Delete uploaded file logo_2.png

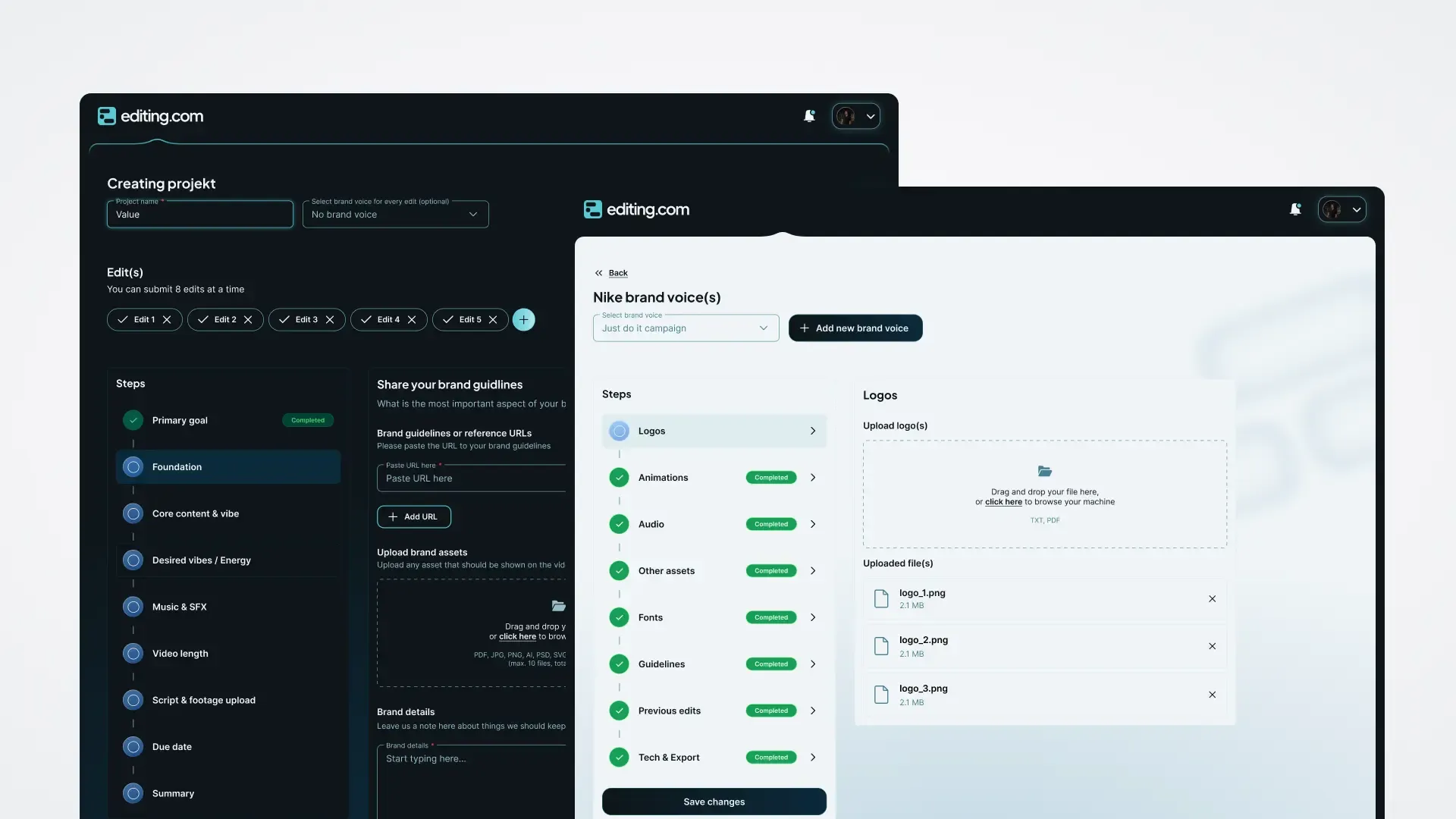pyautogui.click(x=1212, y=646)
